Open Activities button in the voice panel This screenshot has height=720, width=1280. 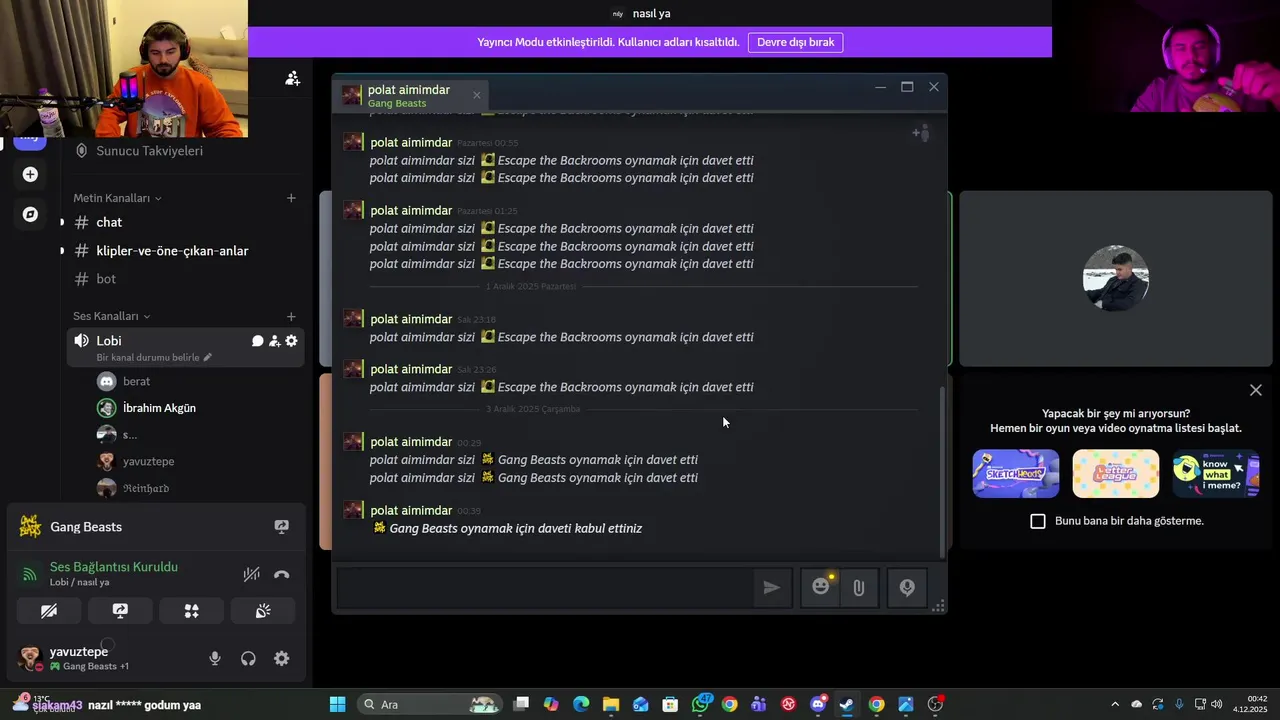191,611
